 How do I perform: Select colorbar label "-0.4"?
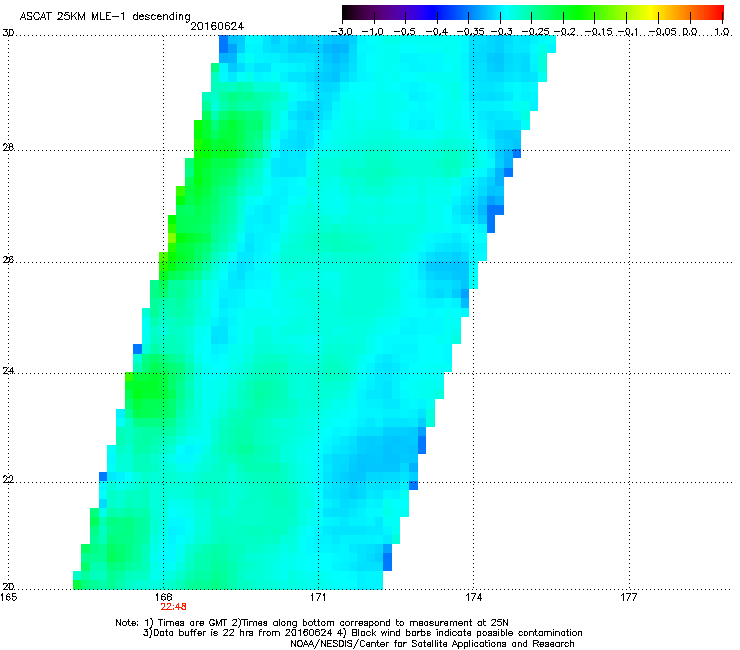(437, 32)
